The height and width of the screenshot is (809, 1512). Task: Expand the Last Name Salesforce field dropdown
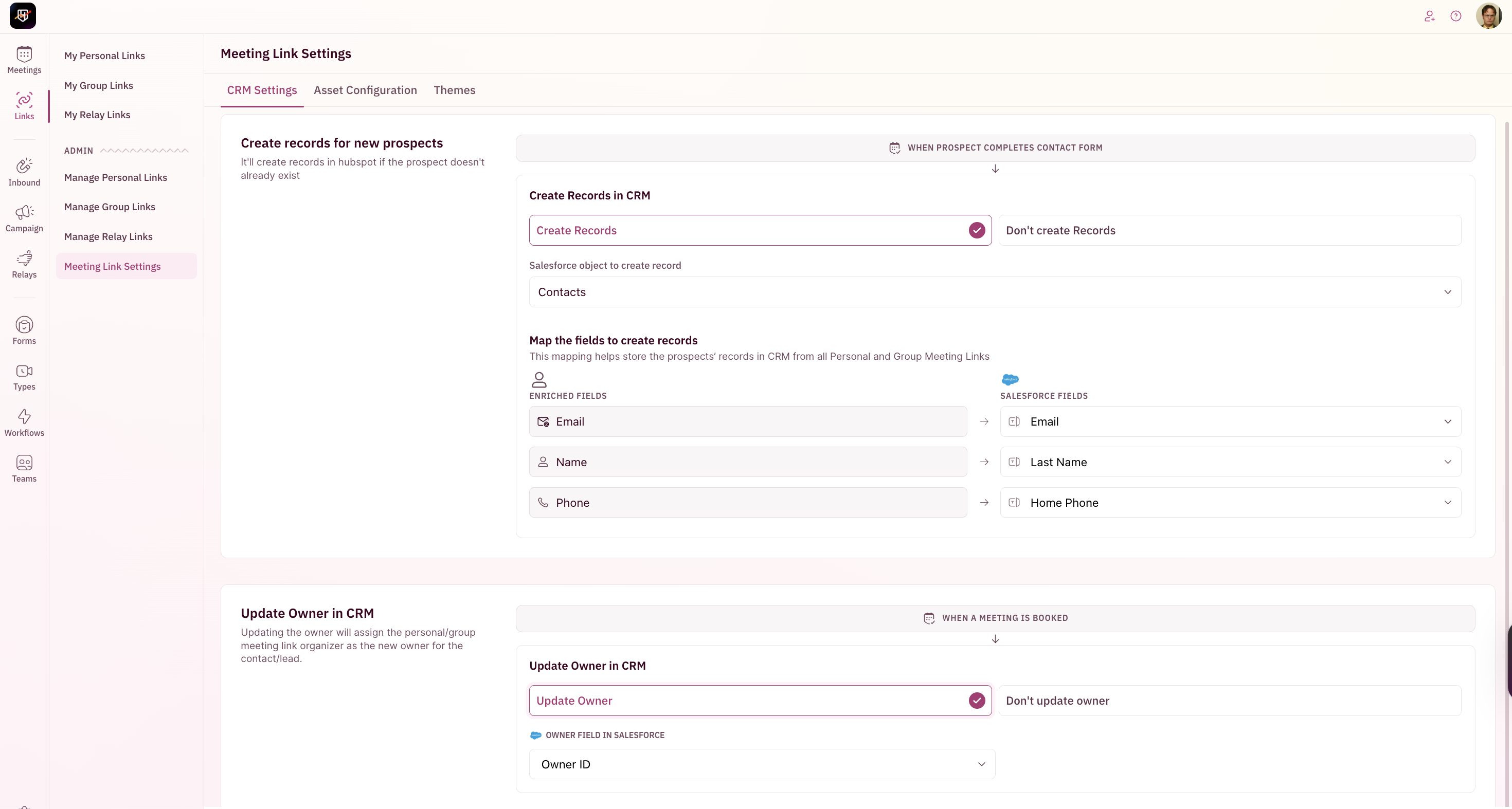click(x=1230, y=462)
